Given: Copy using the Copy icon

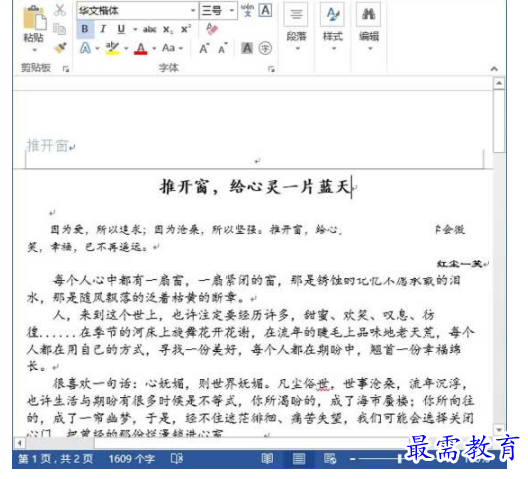Looking at the screenshot, I should pos(60,29).
